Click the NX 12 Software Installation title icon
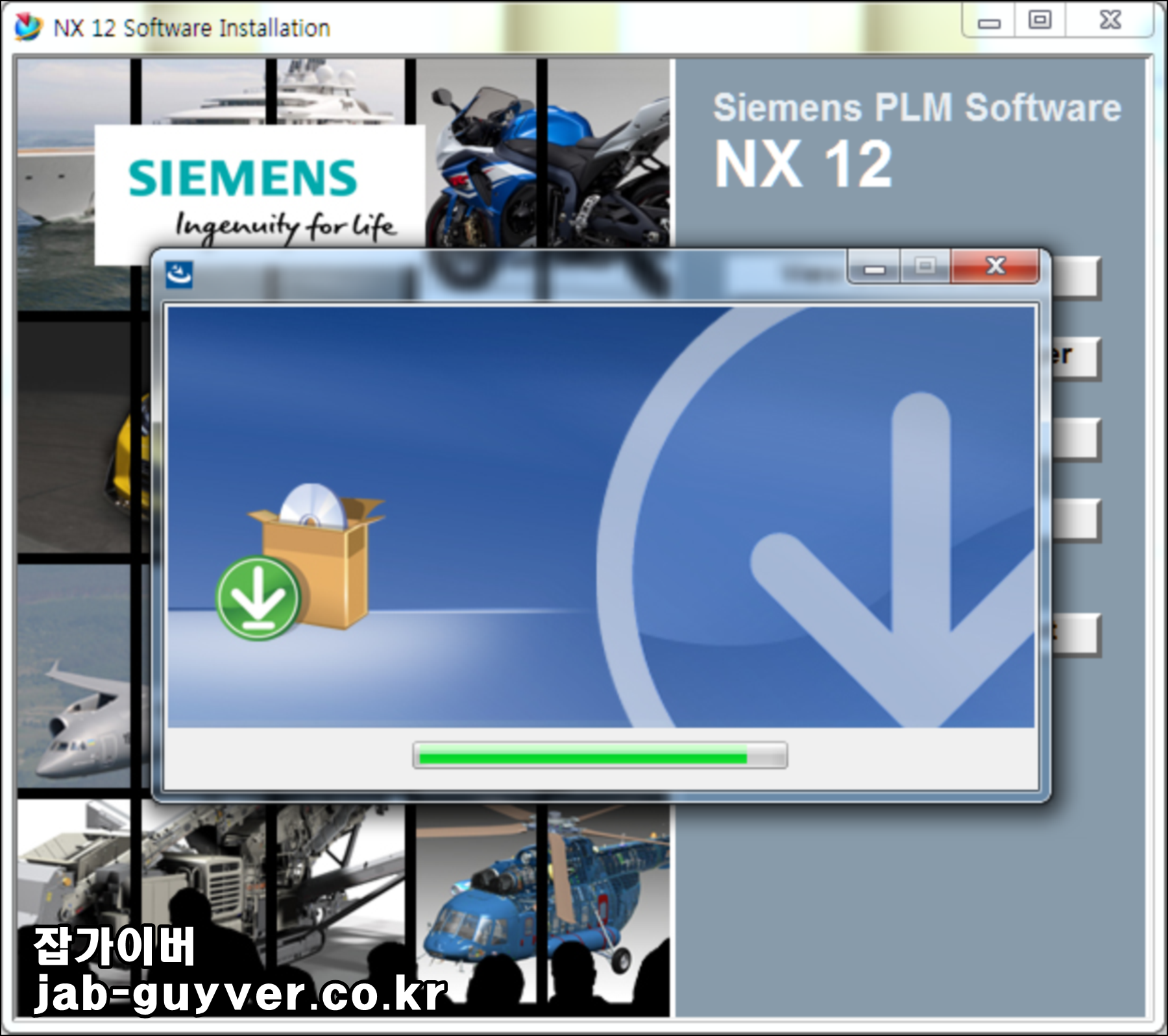The image size is (1168, 1036). click(x=28, y=27)
